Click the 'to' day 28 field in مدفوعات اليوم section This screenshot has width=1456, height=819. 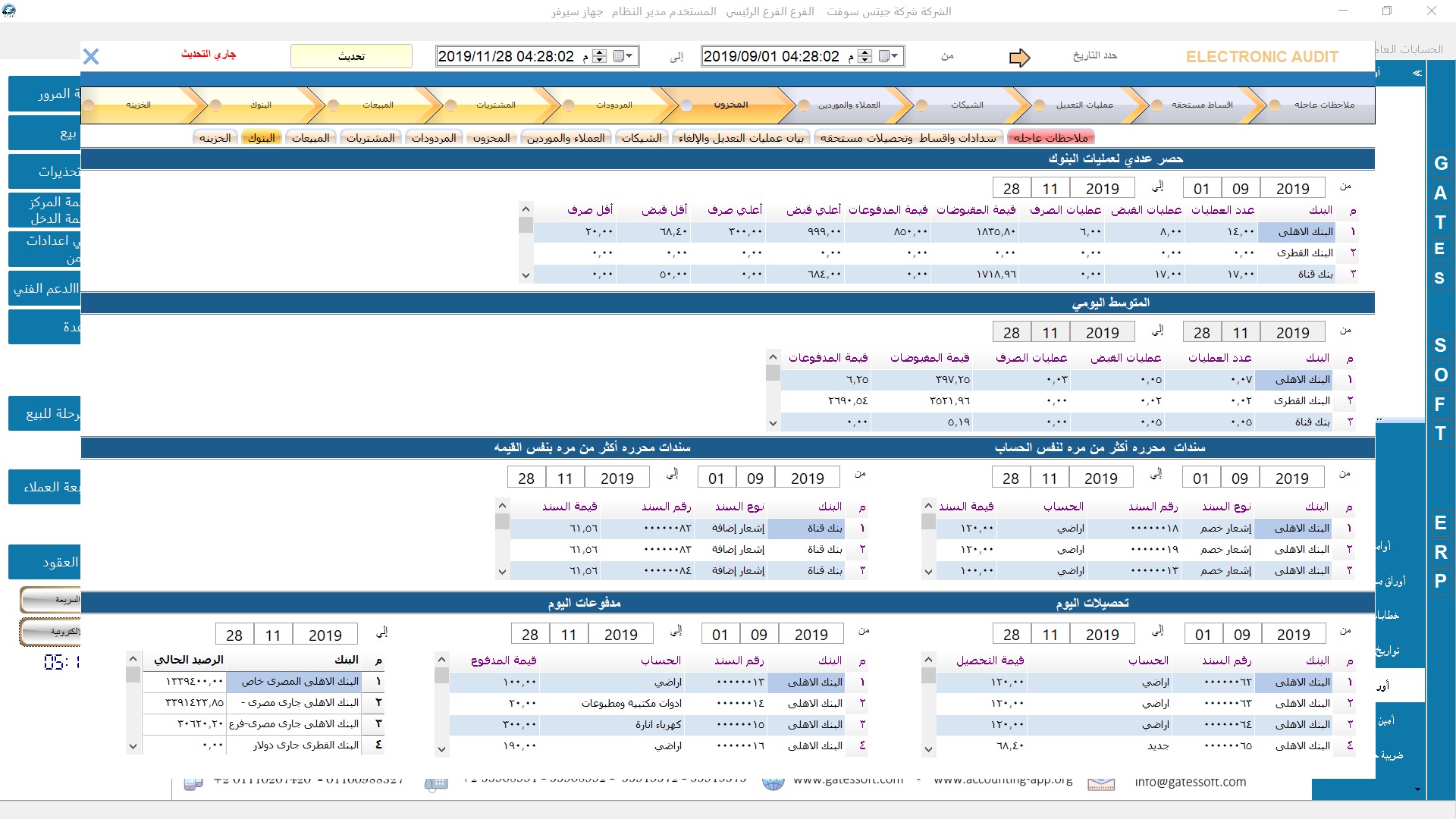pos(530,635)
